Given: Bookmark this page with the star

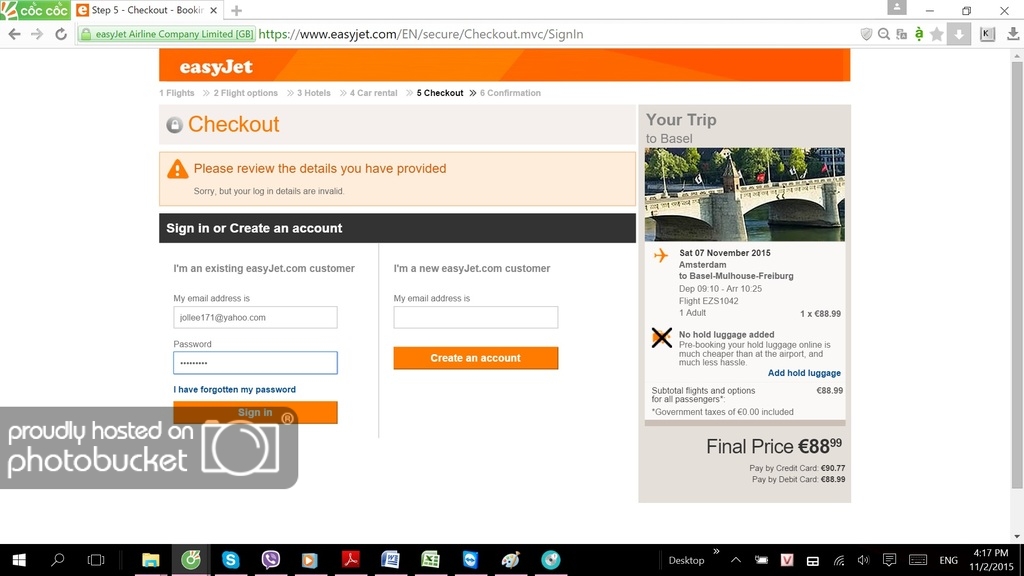Looking at the screenshot, I should tap(936, 34).
